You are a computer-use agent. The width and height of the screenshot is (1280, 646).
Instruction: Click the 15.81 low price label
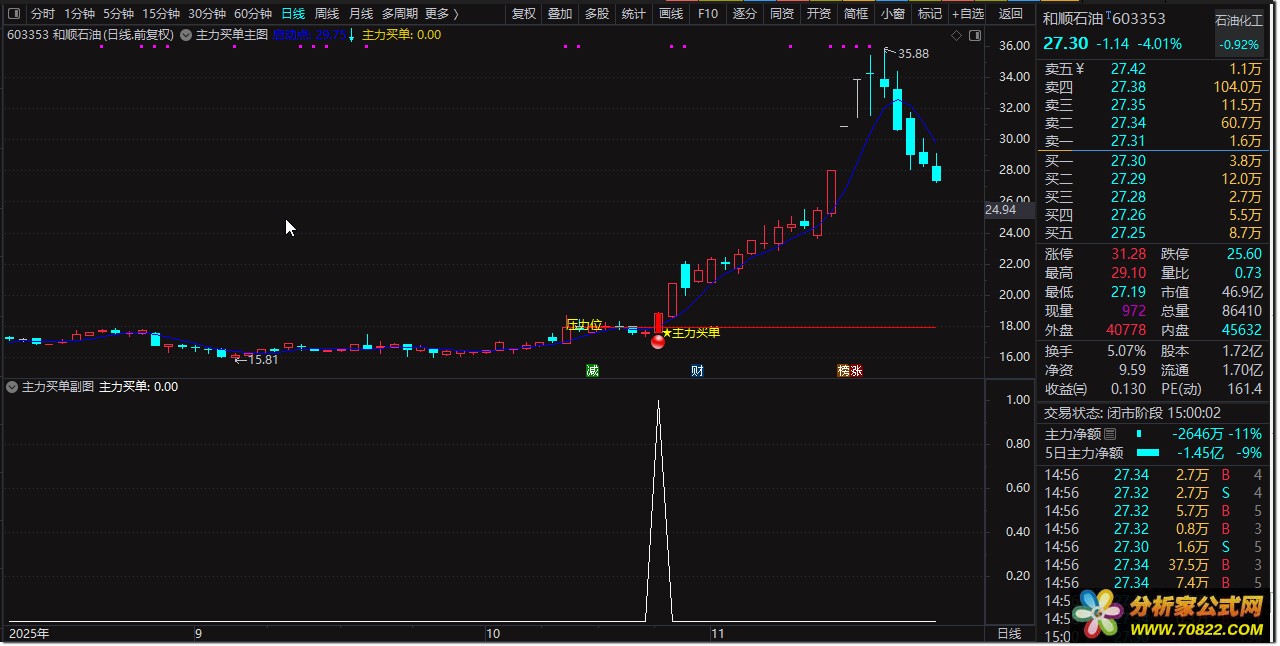[262, 359]
